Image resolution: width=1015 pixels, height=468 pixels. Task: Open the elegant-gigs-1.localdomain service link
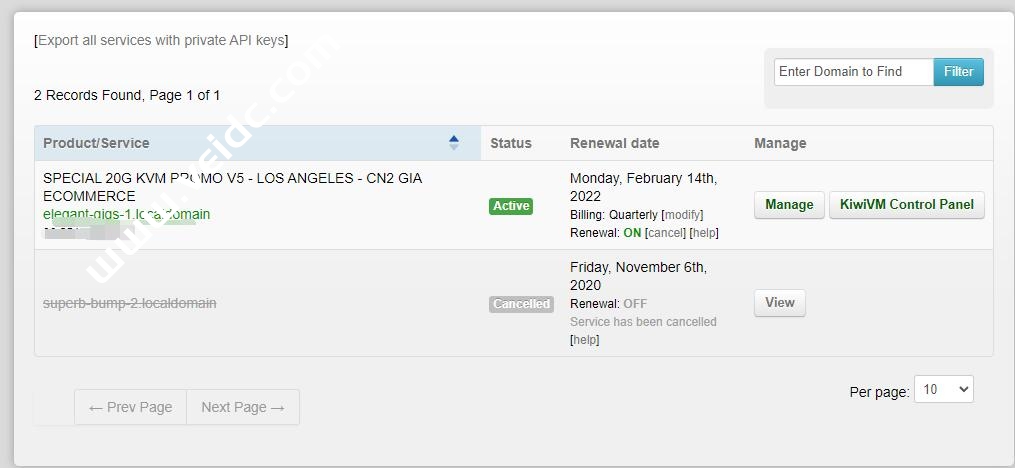click(x=126, y=214)
